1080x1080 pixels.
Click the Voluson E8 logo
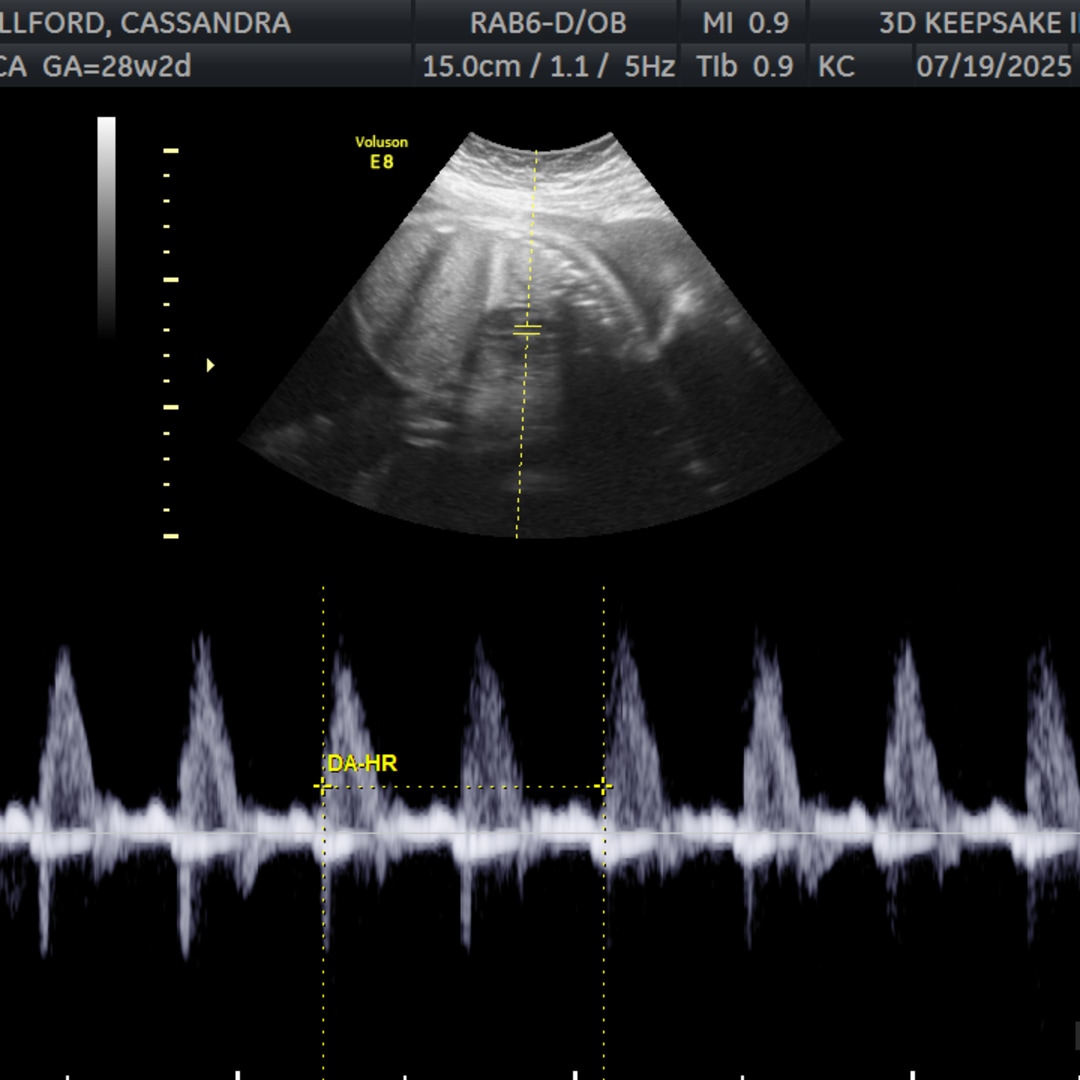381,152
